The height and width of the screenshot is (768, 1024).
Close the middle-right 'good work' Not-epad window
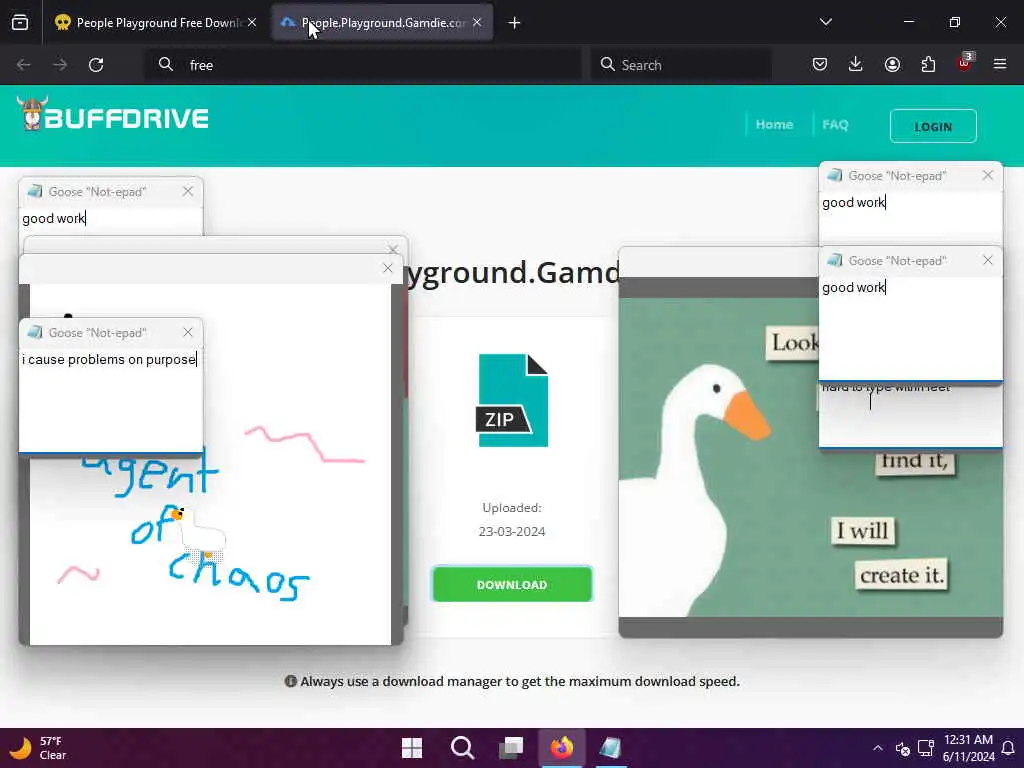click(987, 261)
